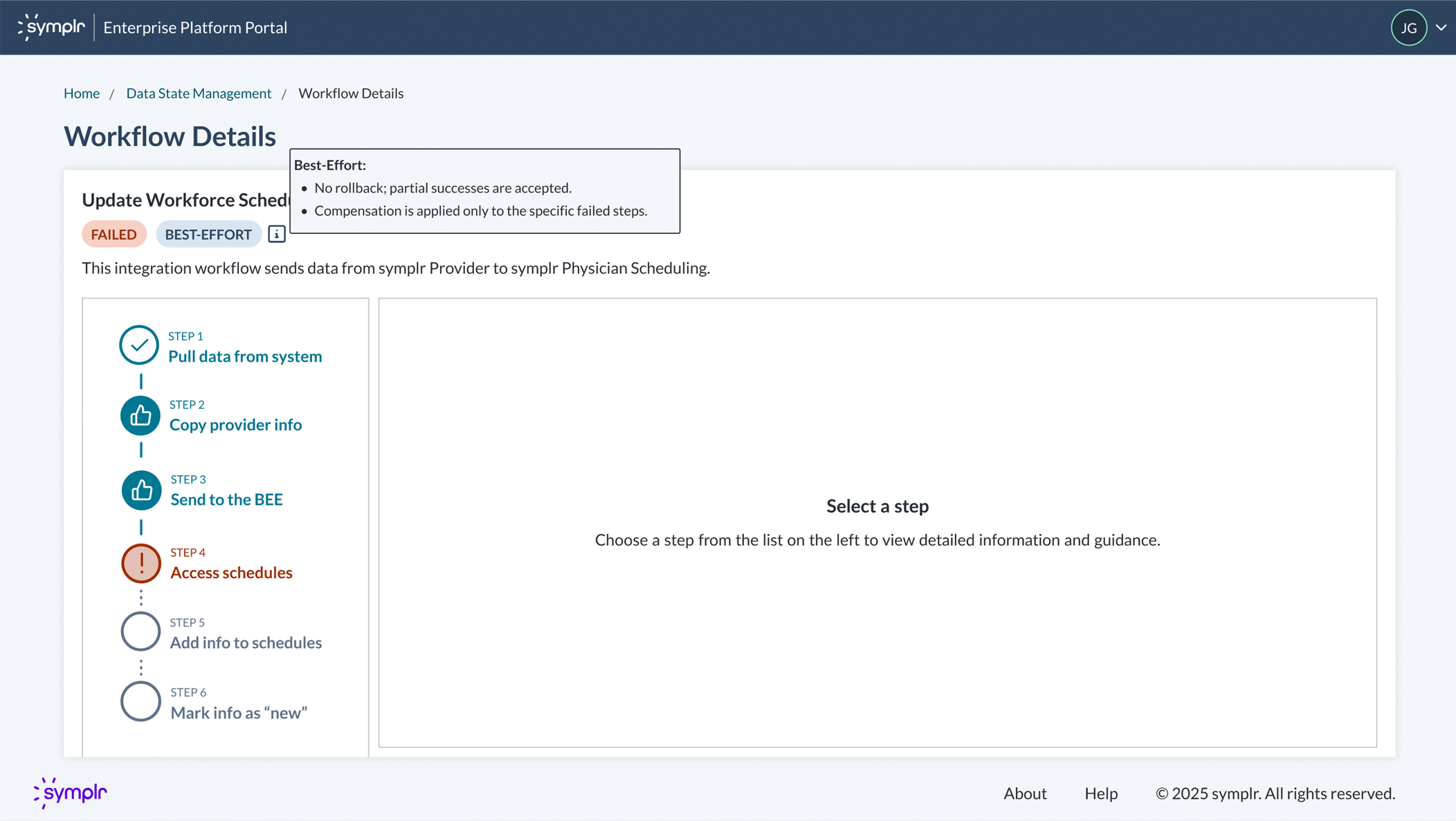Open the Help link in the footer
1456x821 pixels.
coord(1101,793)
